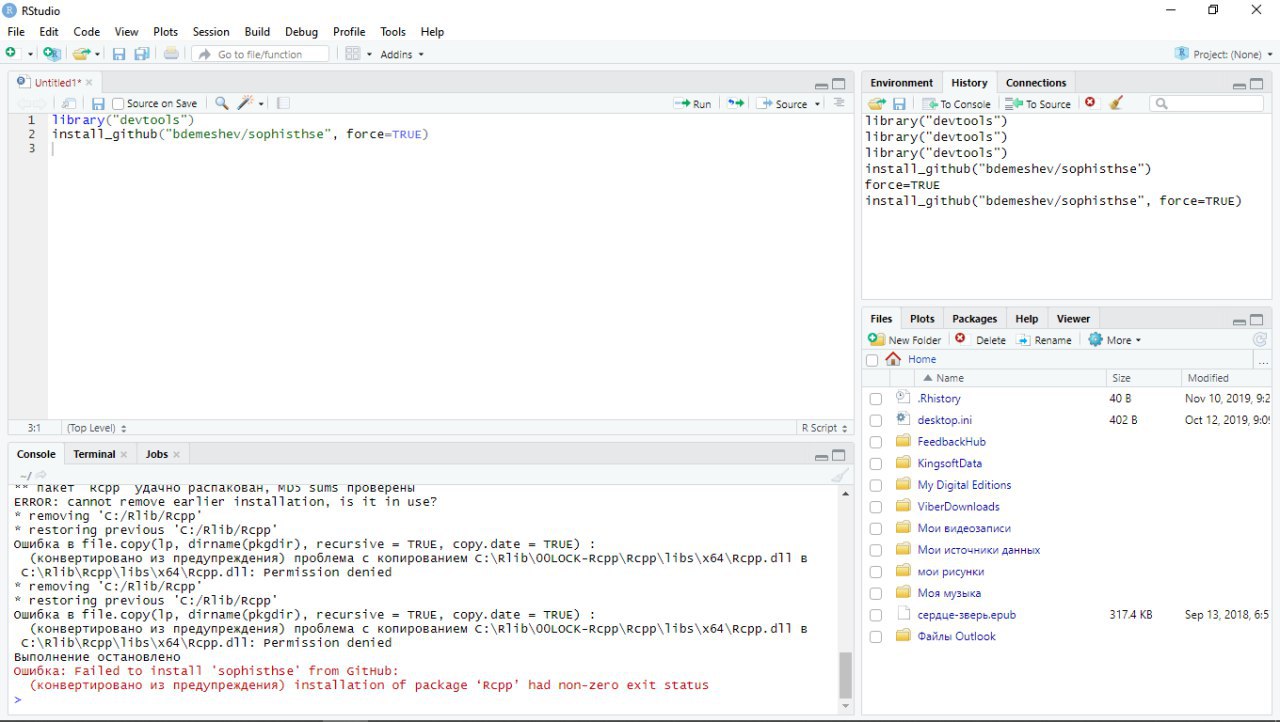
Task: Switch to the Packages tab
Action: pyautogui.click(x=974, y=319)
